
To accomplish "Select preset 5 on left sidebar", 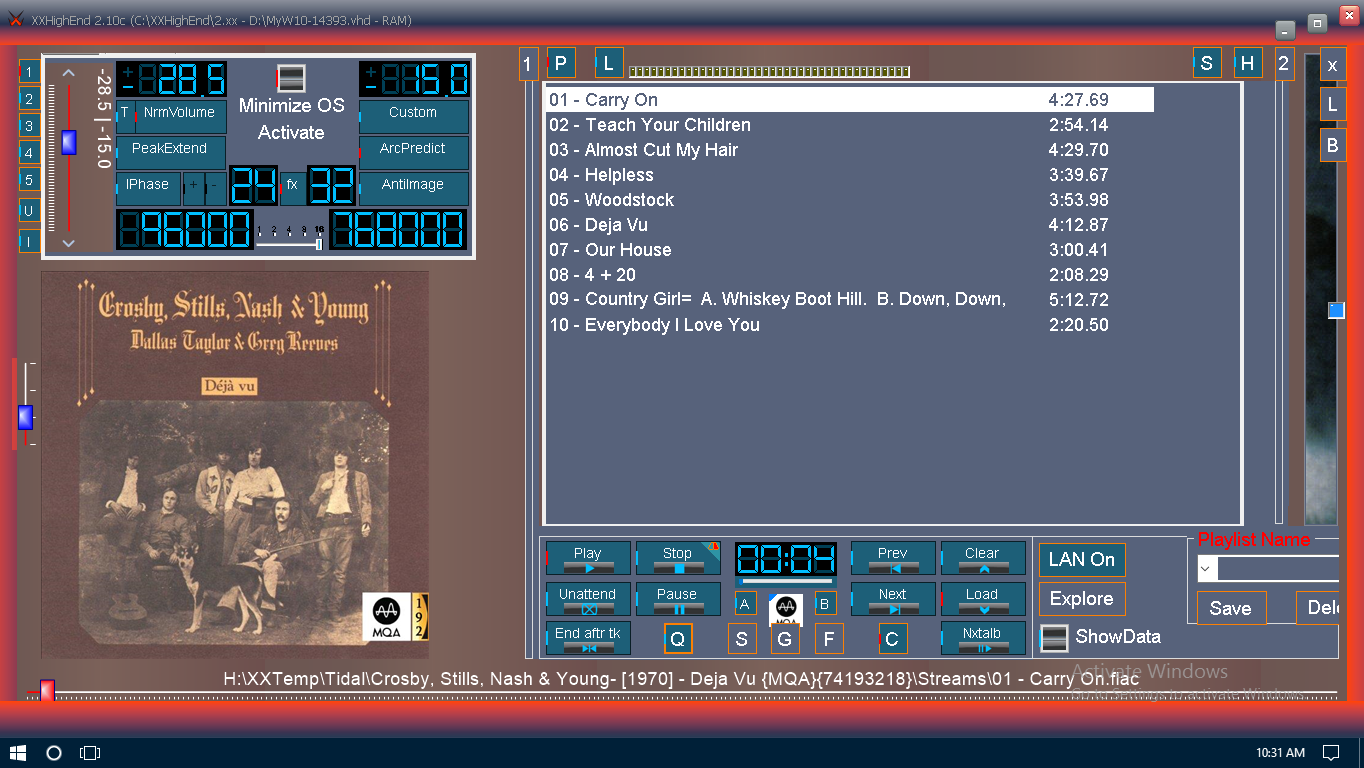I will tap(30, 180).
